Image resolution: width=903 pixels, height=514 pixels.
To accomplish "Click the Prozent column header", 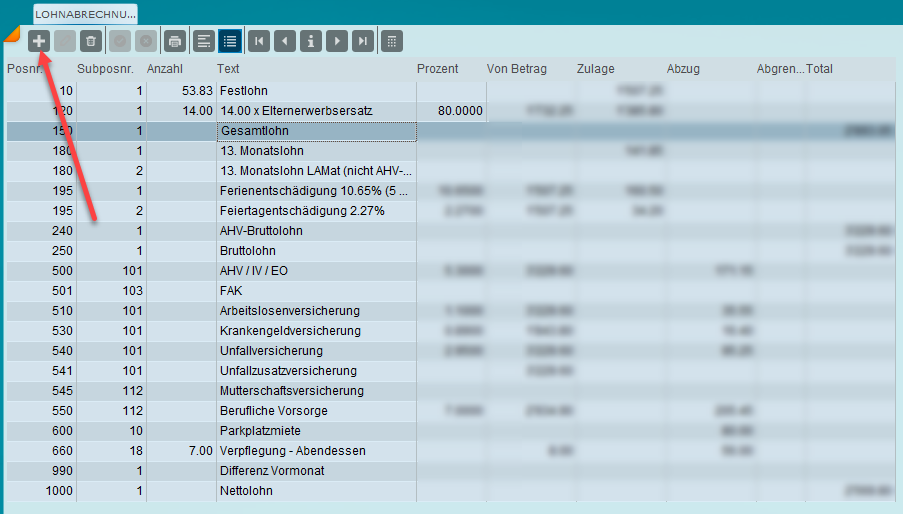I will (437, 69).
